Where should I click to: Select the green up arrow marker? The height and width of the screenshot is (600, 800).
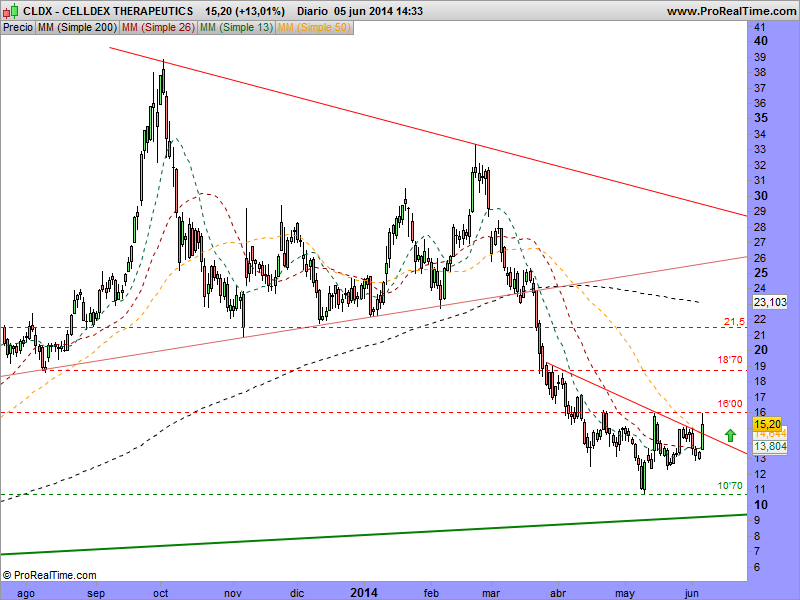pos(730,435)
